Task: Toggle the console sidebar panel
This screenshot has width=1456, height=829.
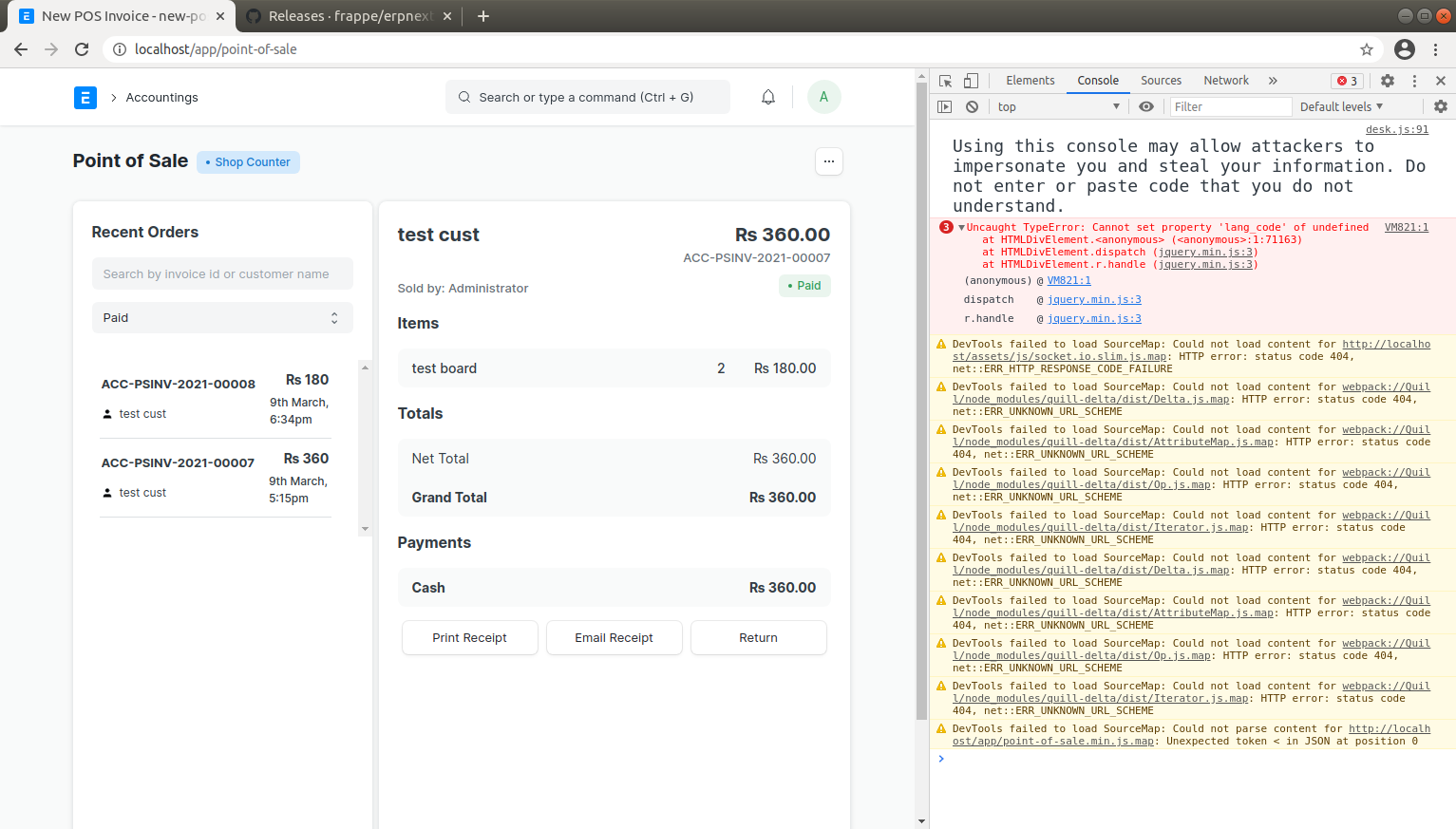Action: [945, 106]
